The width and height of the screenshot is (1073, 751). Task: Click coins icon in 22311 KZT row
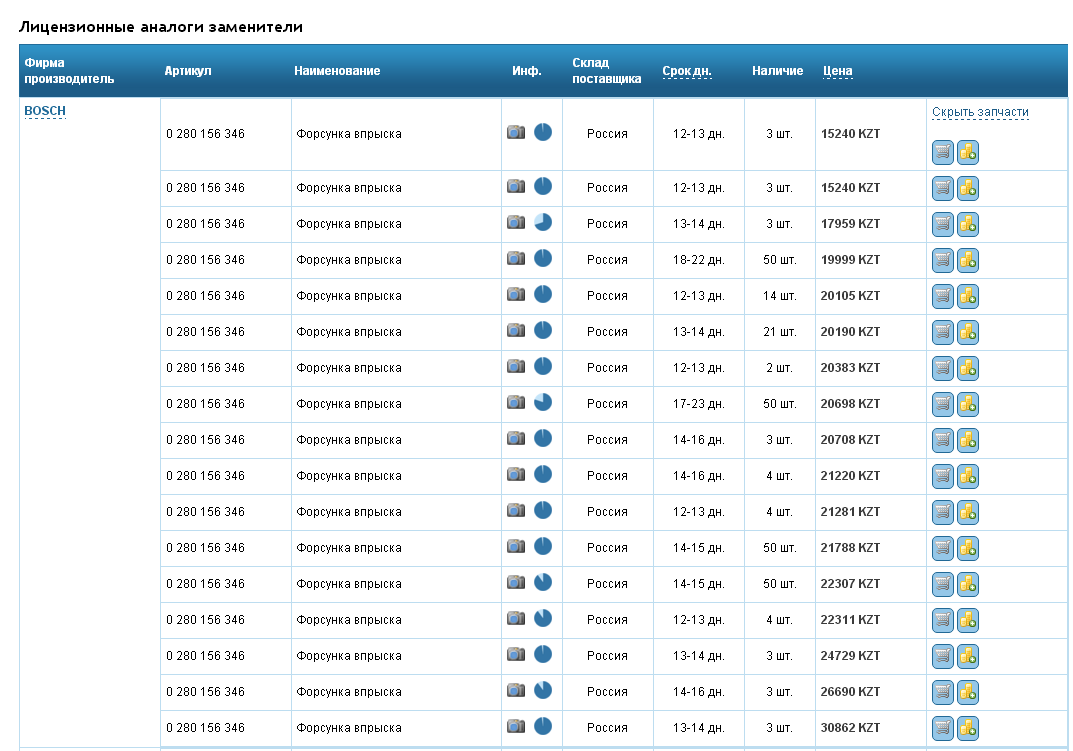(x=968, y=620)
